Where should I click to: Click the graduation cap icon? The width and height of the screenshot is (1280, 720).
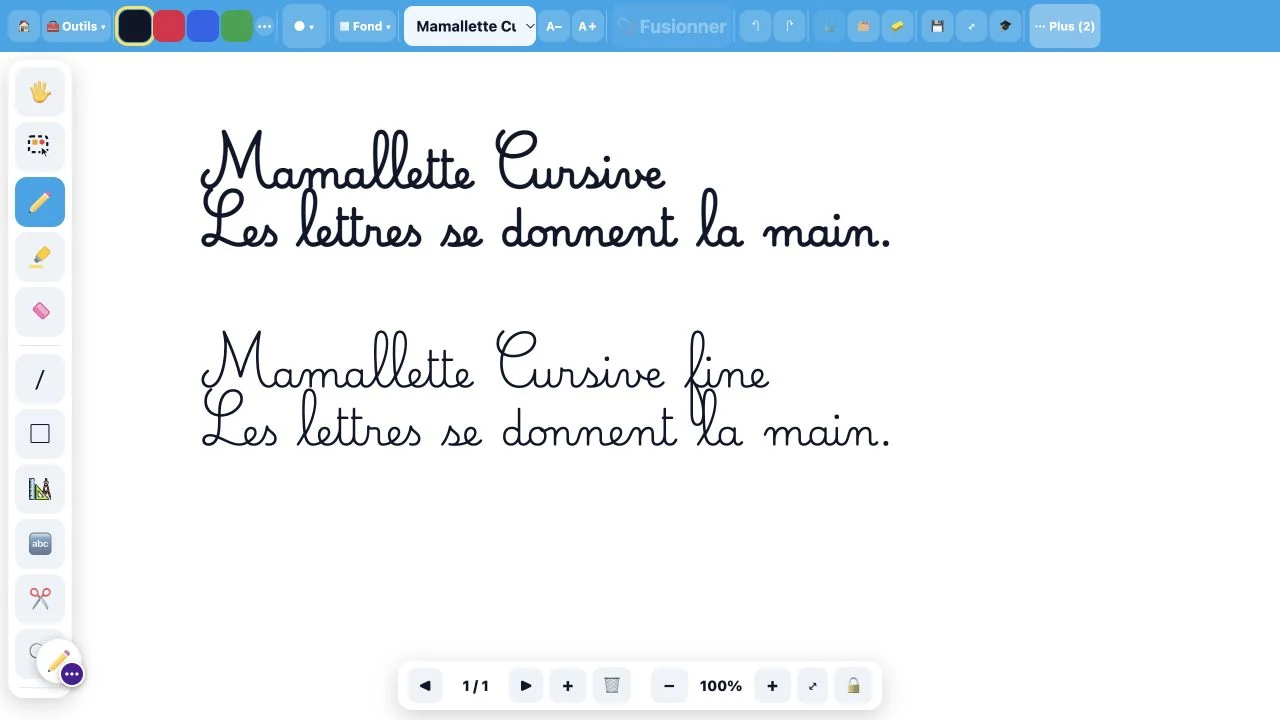pos(1005,26)
